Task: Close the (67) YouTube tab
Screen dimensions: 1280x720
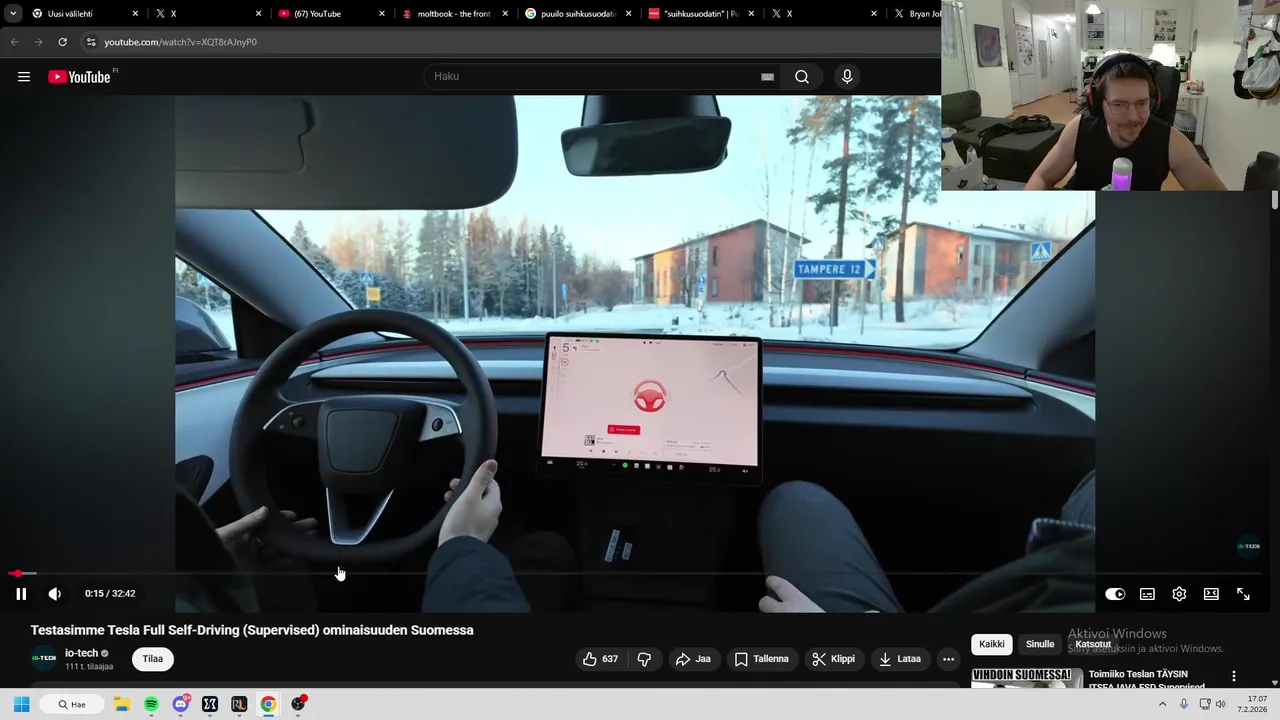Action: click(x=381, y=14)
